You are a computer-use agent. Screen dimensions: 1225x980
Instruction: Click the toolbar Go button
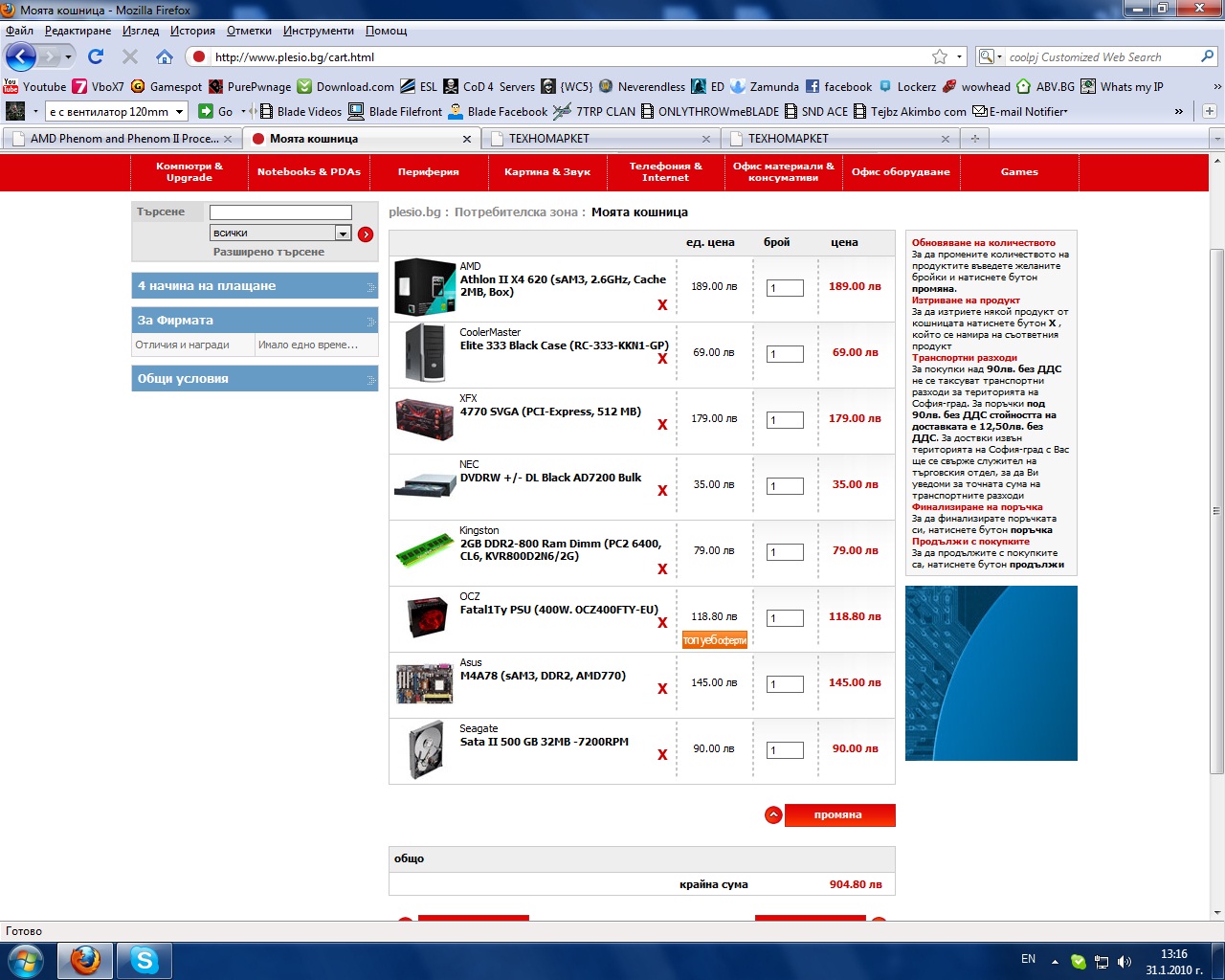216,111
